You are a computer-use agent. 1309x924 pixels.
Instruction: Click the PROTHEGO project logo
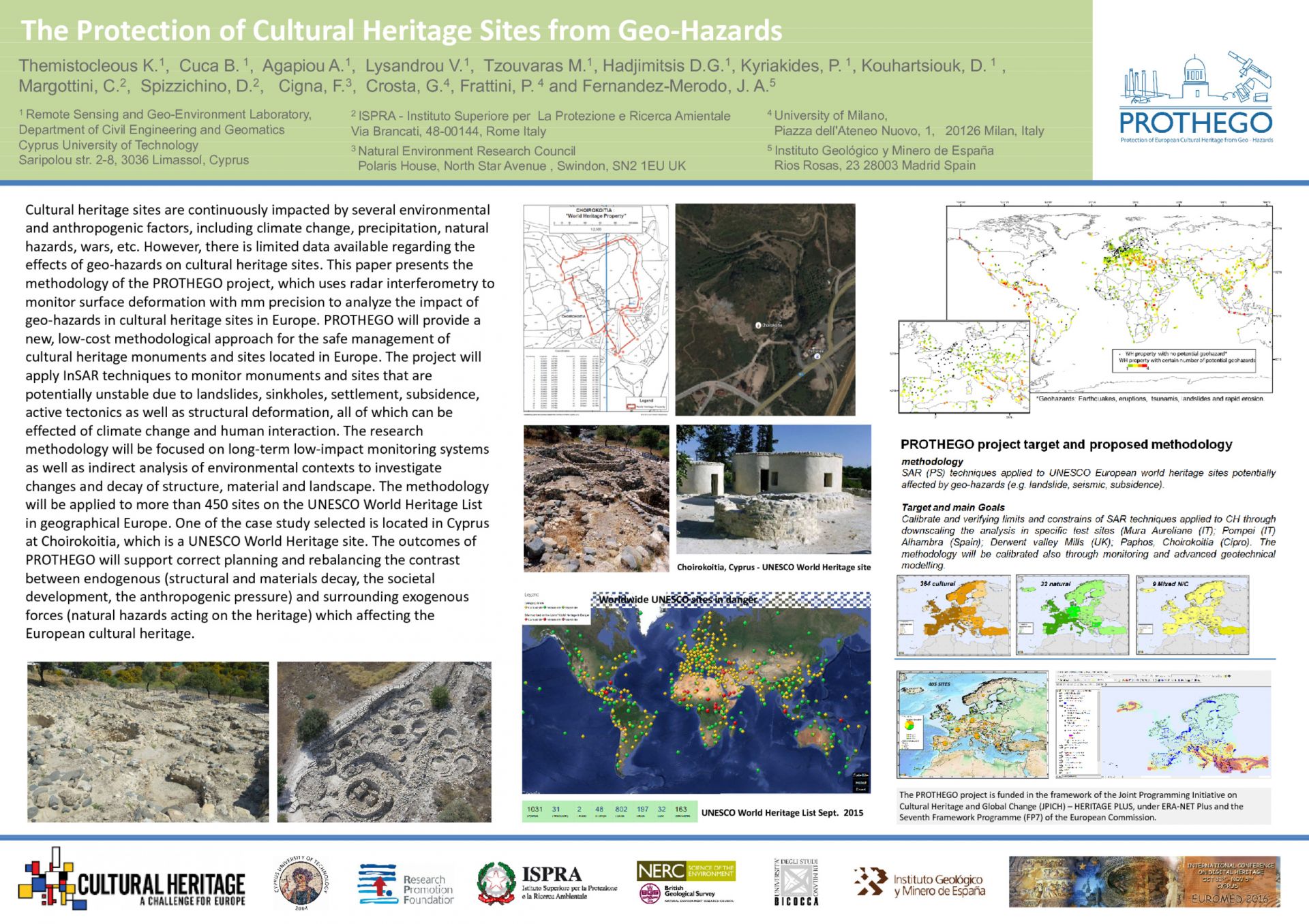[x=1196, y=97]
